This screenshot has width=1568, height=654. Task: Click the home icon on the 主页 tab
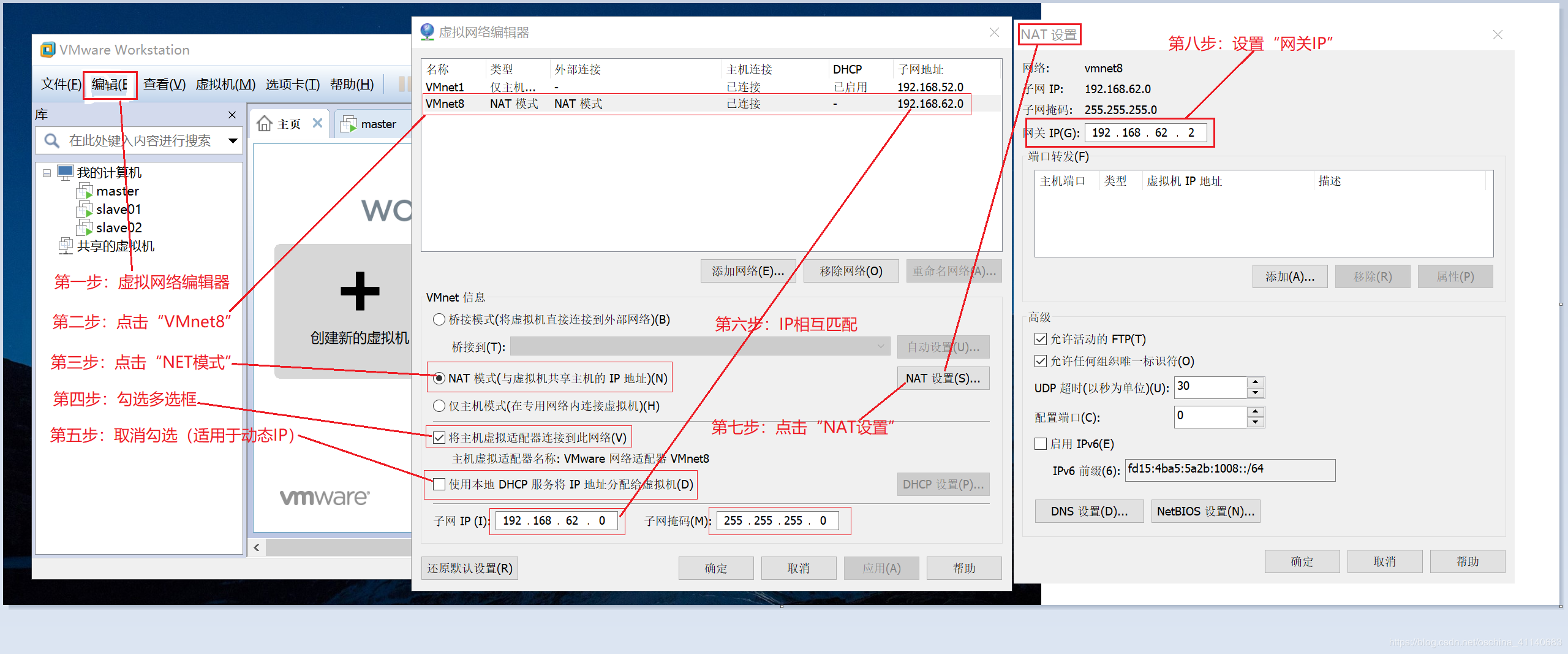pyautogui.click(x=264, y=124)
